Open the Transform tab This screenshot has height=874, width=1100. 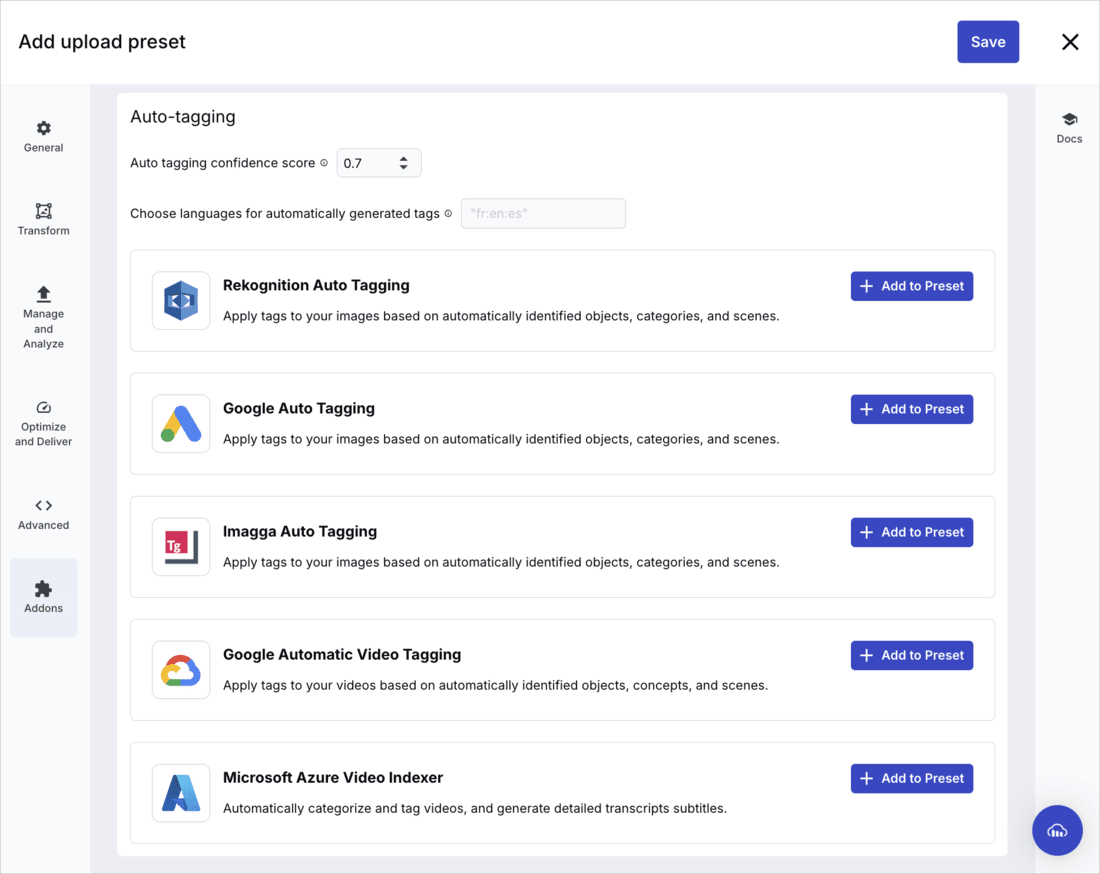(43, 220)
